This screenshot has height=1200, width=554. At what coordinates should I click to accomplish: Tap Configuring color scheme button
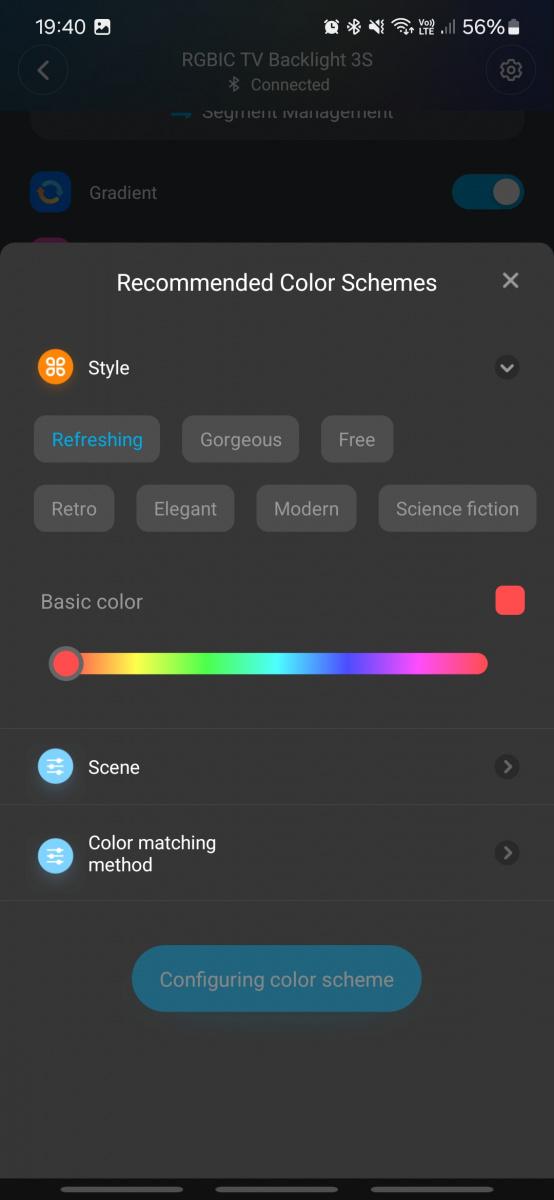277,979
